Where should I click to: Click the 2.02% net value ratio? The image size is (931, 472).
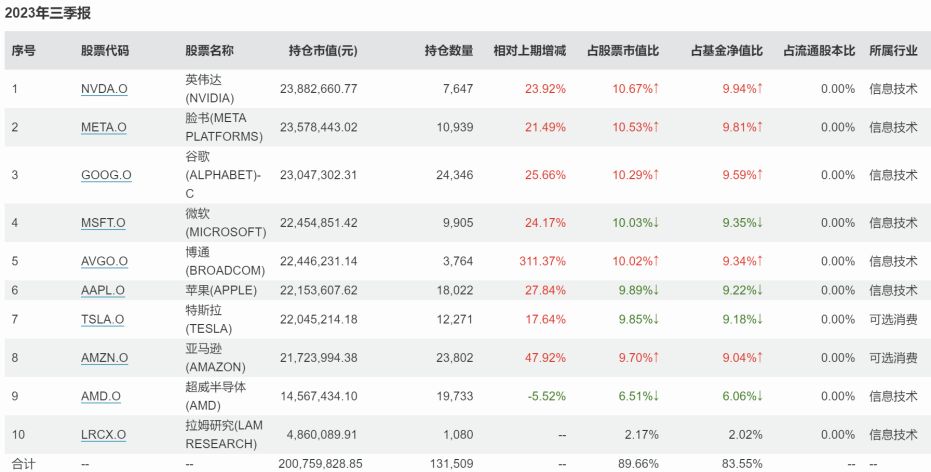(x=746, y=435)
